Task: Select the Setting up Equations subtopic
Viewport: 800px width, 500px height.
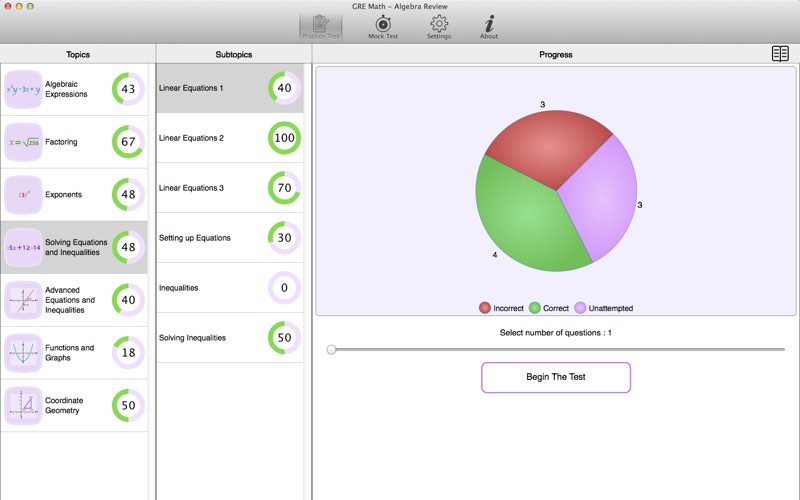Action: pyautogui.click(x=230, y=238)
